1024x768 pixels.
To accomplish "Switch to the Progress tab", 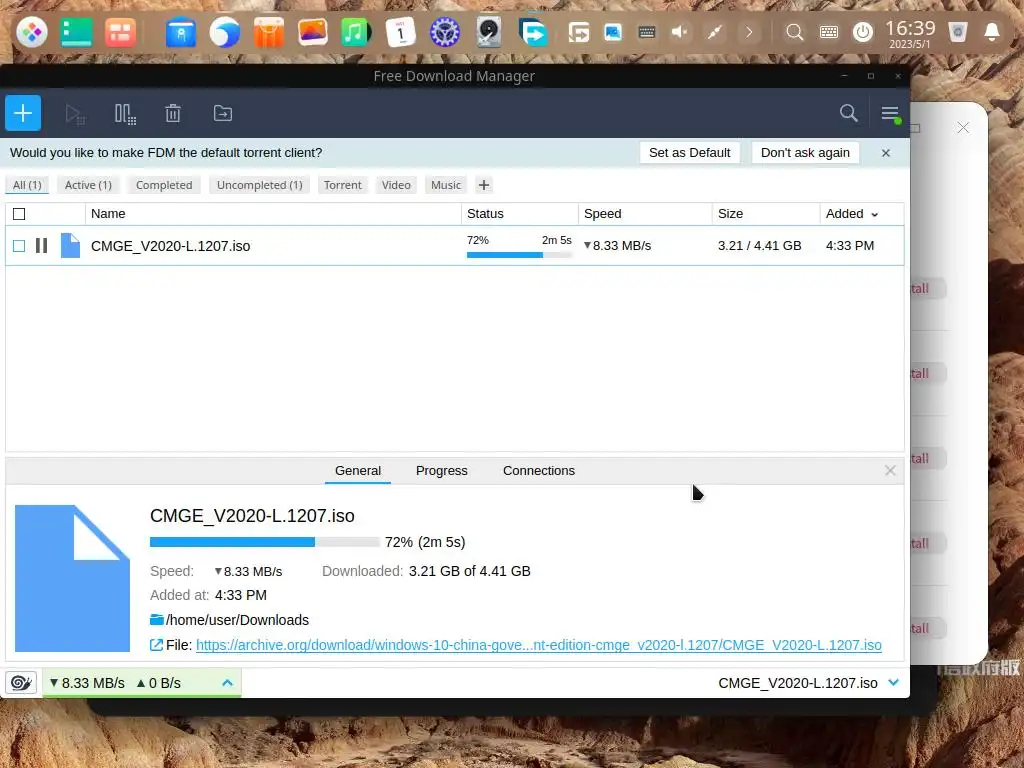I will click(441, 470).
